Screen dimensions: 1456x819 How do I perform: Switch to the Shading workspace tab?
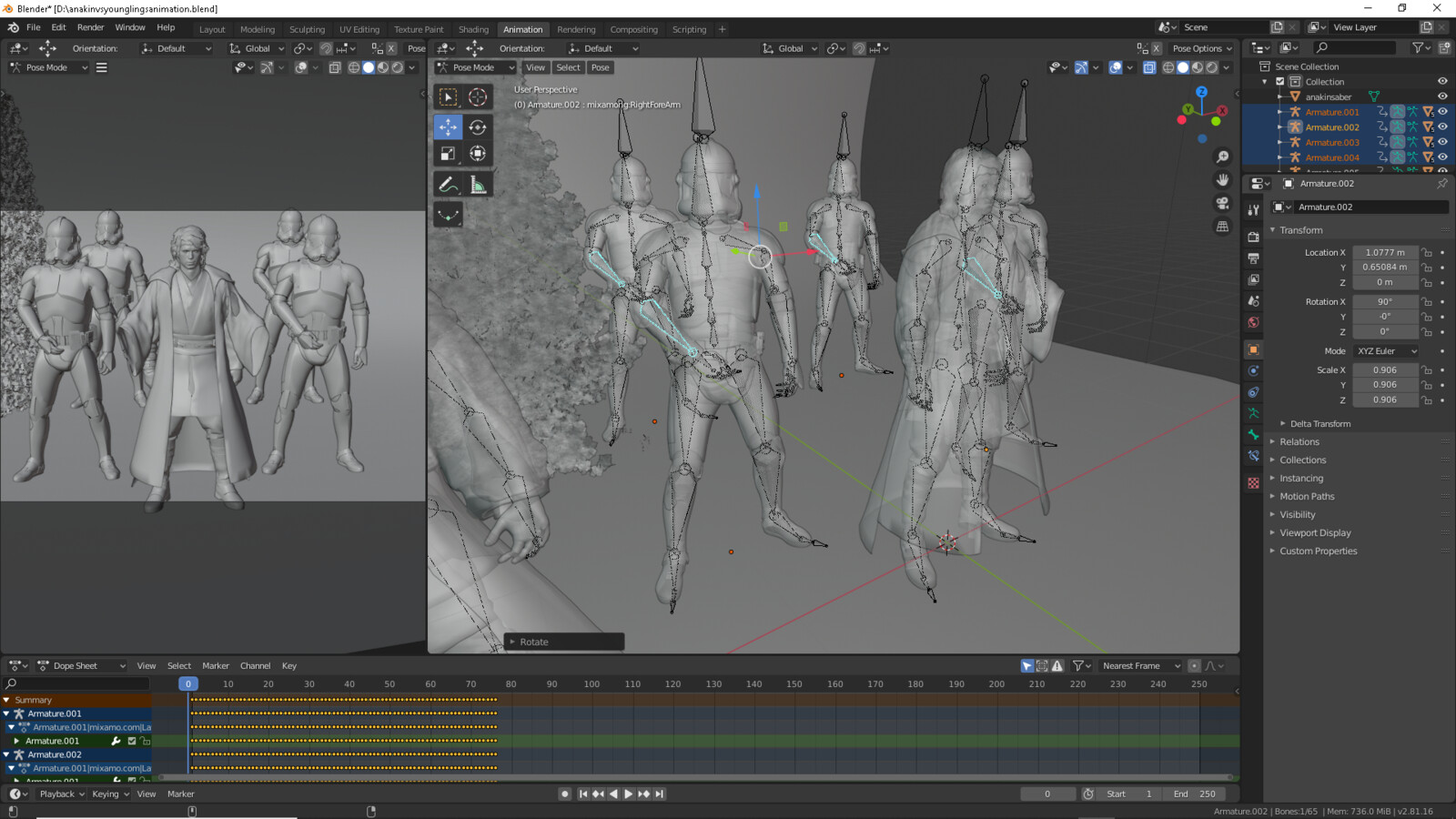pos(473,29)
